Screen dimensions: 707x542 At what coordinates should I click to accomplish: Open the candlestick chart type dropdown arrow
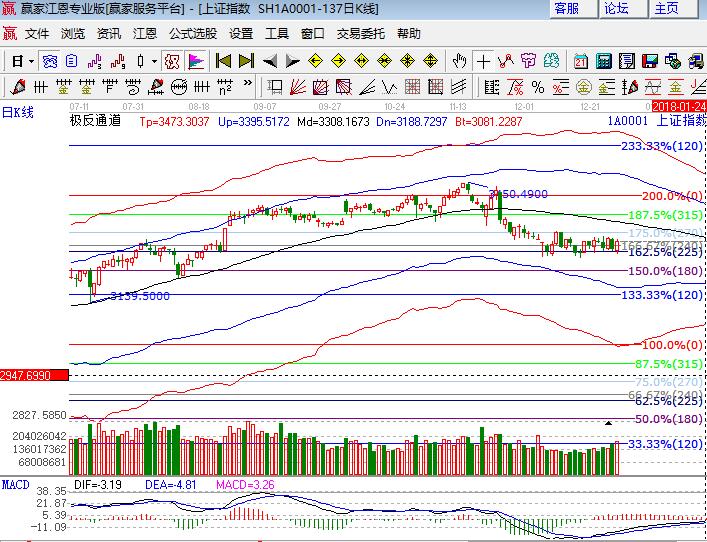(x=153, y=61)
